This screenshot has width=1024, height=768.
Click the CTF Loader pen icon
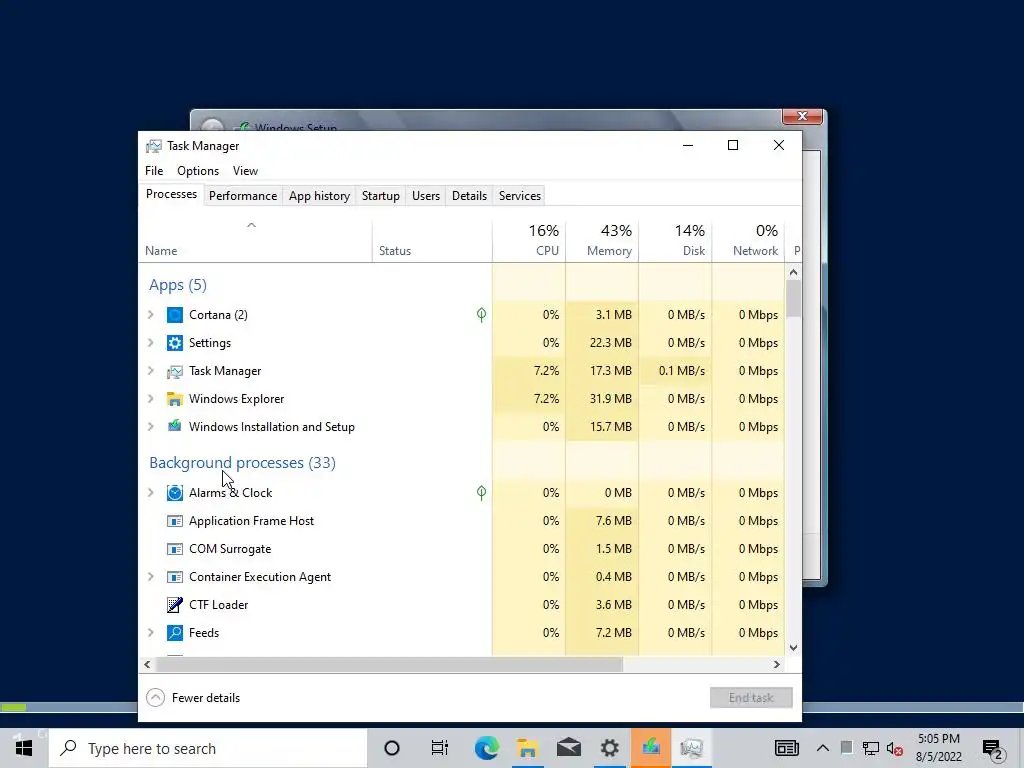(x=174, y=605)
